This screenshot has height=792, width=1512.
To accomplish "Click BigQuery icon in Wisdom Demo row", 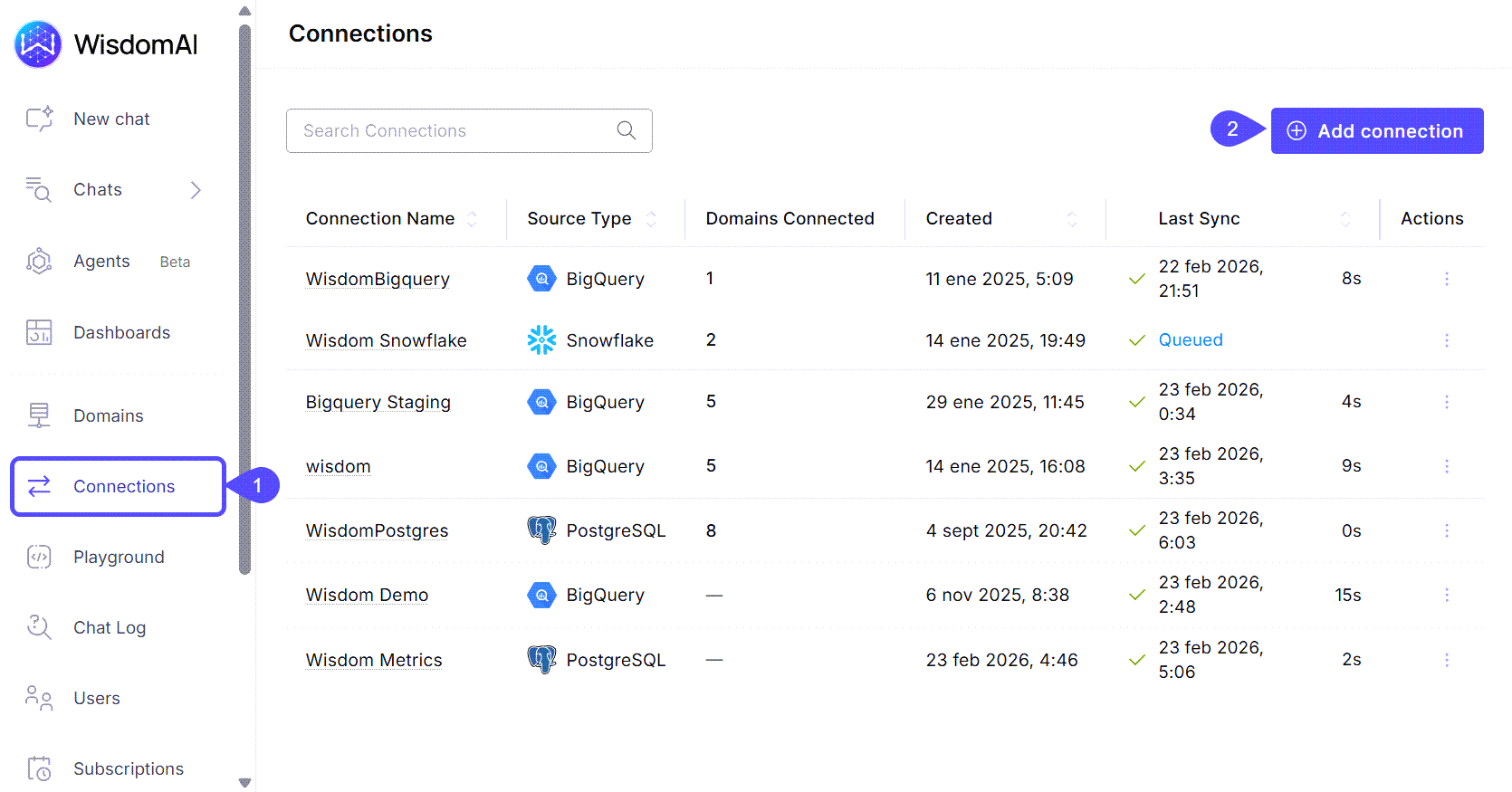I will [x=541, y=595].
